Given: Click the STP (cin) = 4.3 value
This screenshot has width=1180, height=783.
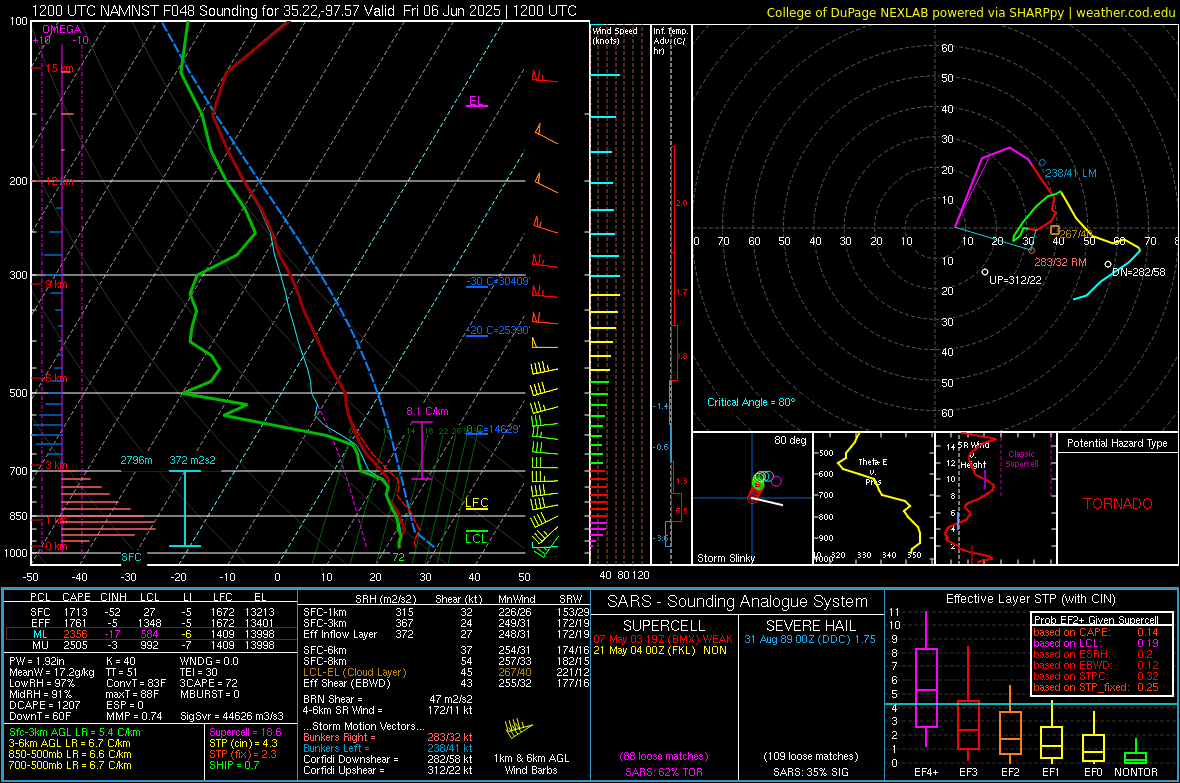Looking at the screenshot, I should pos(243,743).
